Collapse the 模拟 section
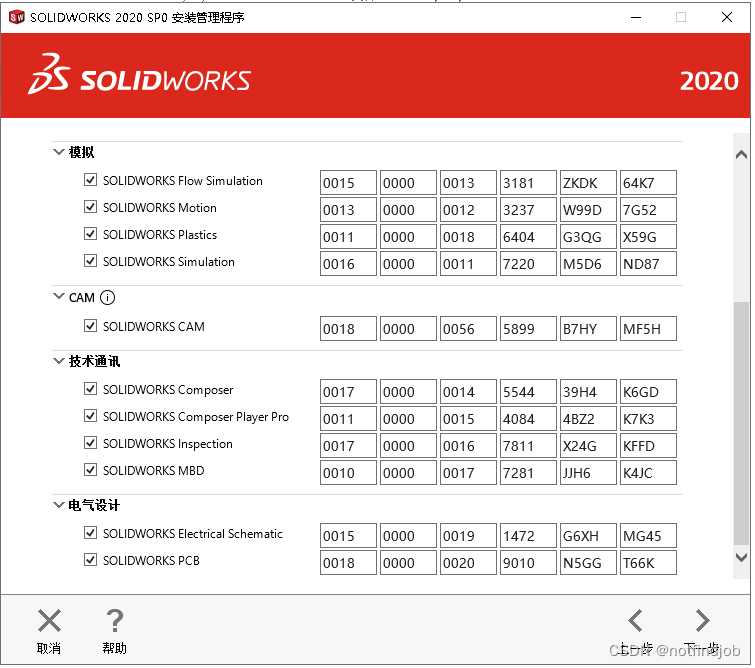 tap(58, 152)
